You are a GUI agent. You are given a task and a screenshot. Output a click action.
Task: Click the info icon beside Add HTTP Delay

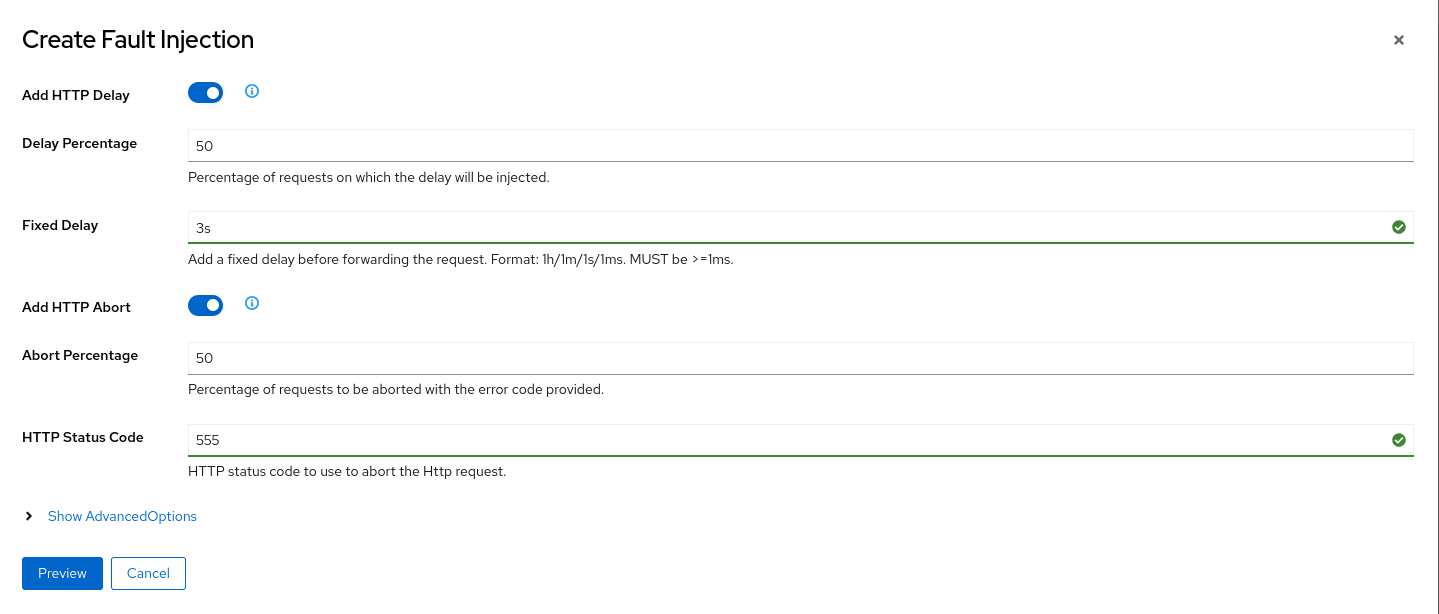[252, 92]
